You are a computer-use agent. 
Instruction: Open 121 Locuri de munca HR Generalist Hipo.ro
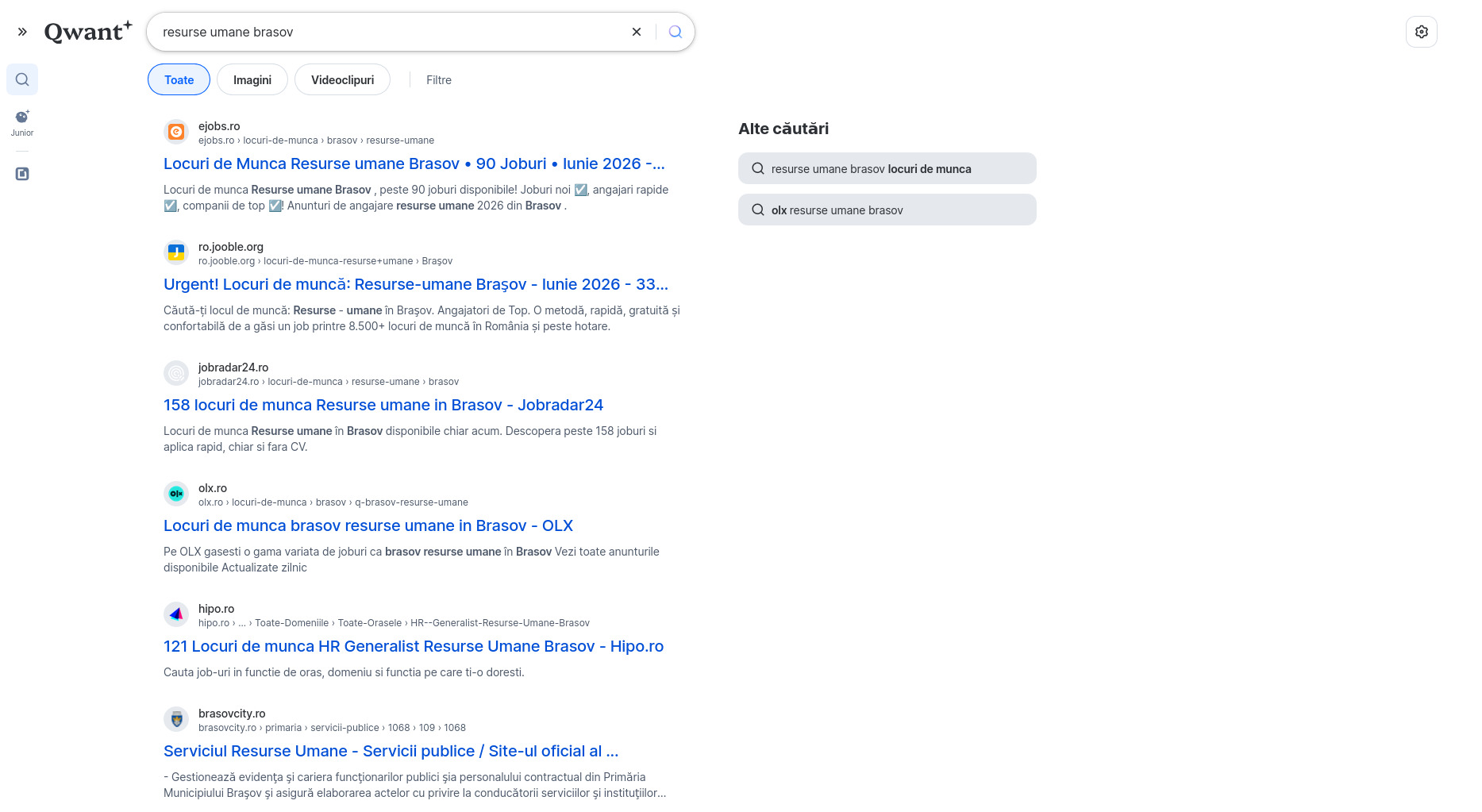click(x=414, y=646)
